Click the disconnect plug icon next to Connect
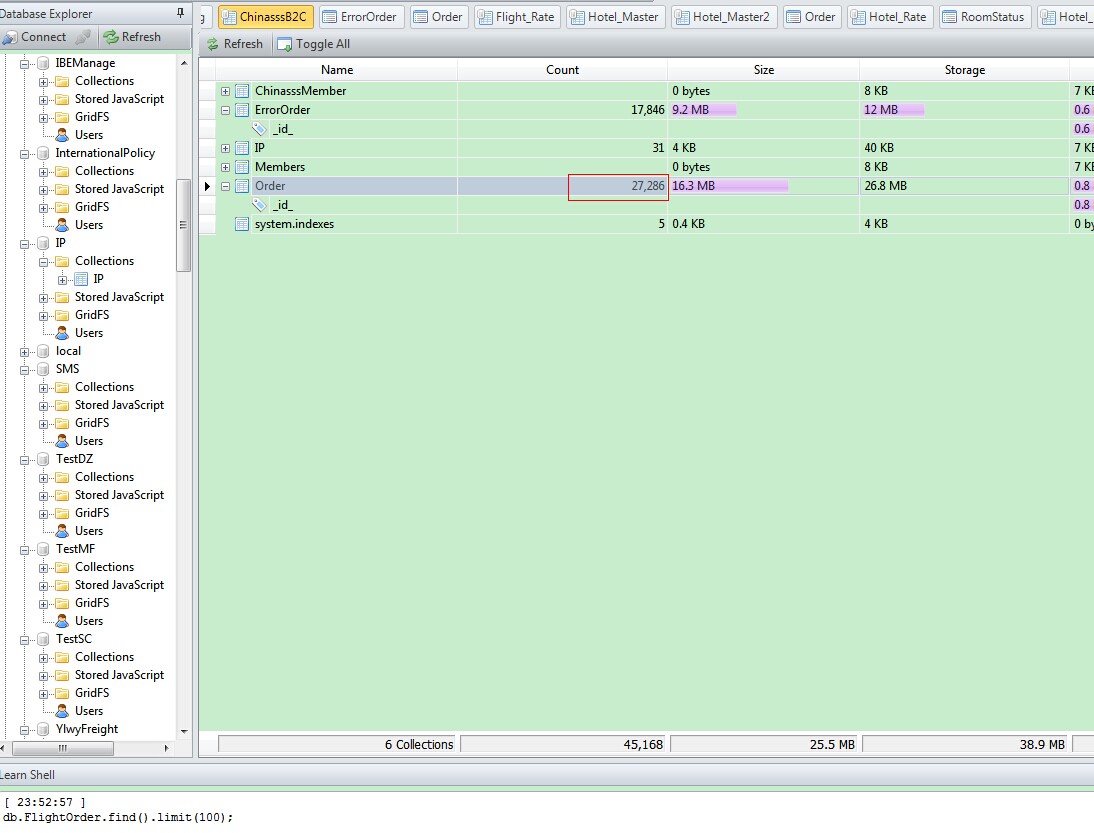Viewport: 1094px width, 833px height. click(x=83, y=37)
